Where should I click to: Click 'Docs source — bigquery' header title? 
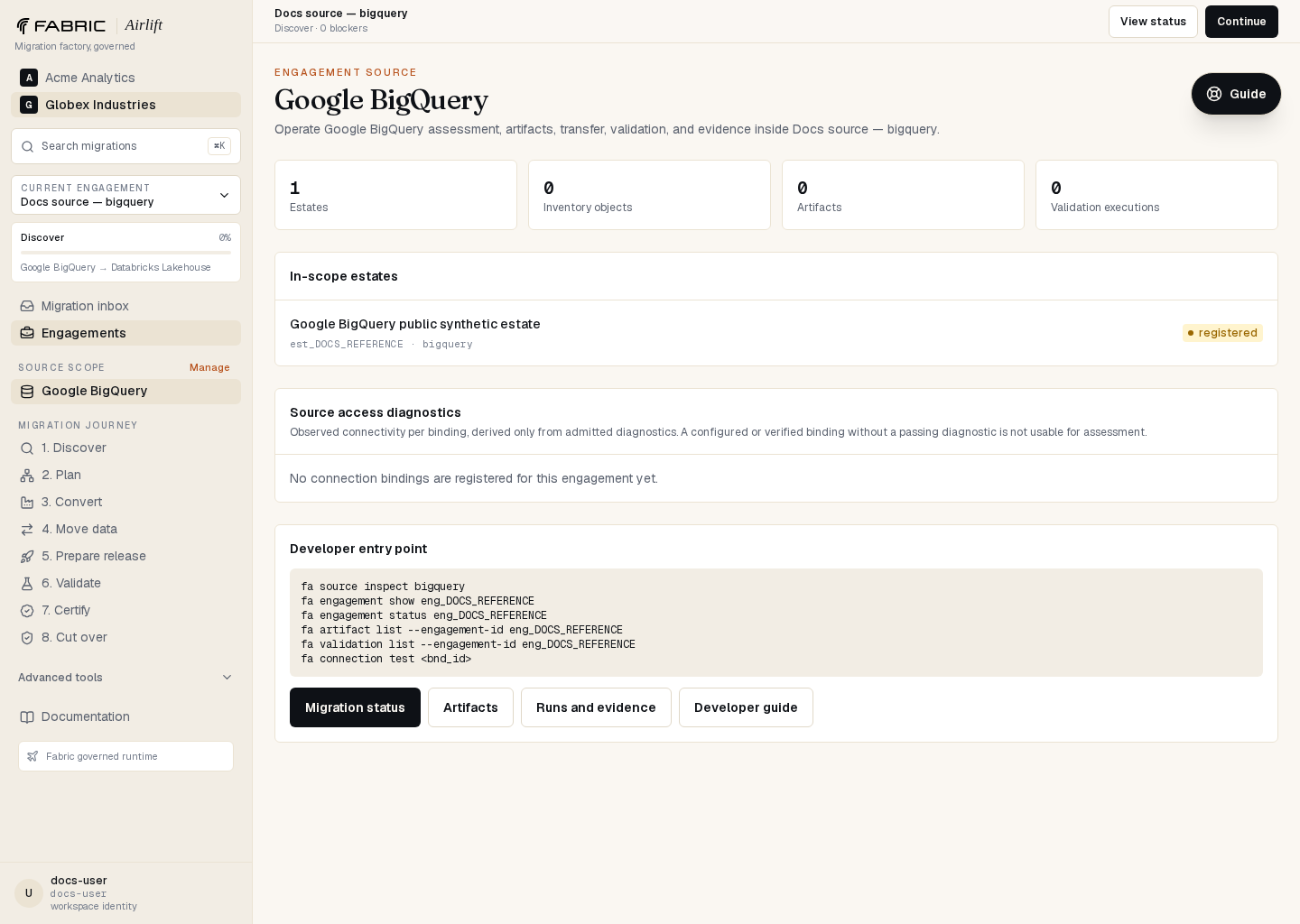(x=341, y=14)
